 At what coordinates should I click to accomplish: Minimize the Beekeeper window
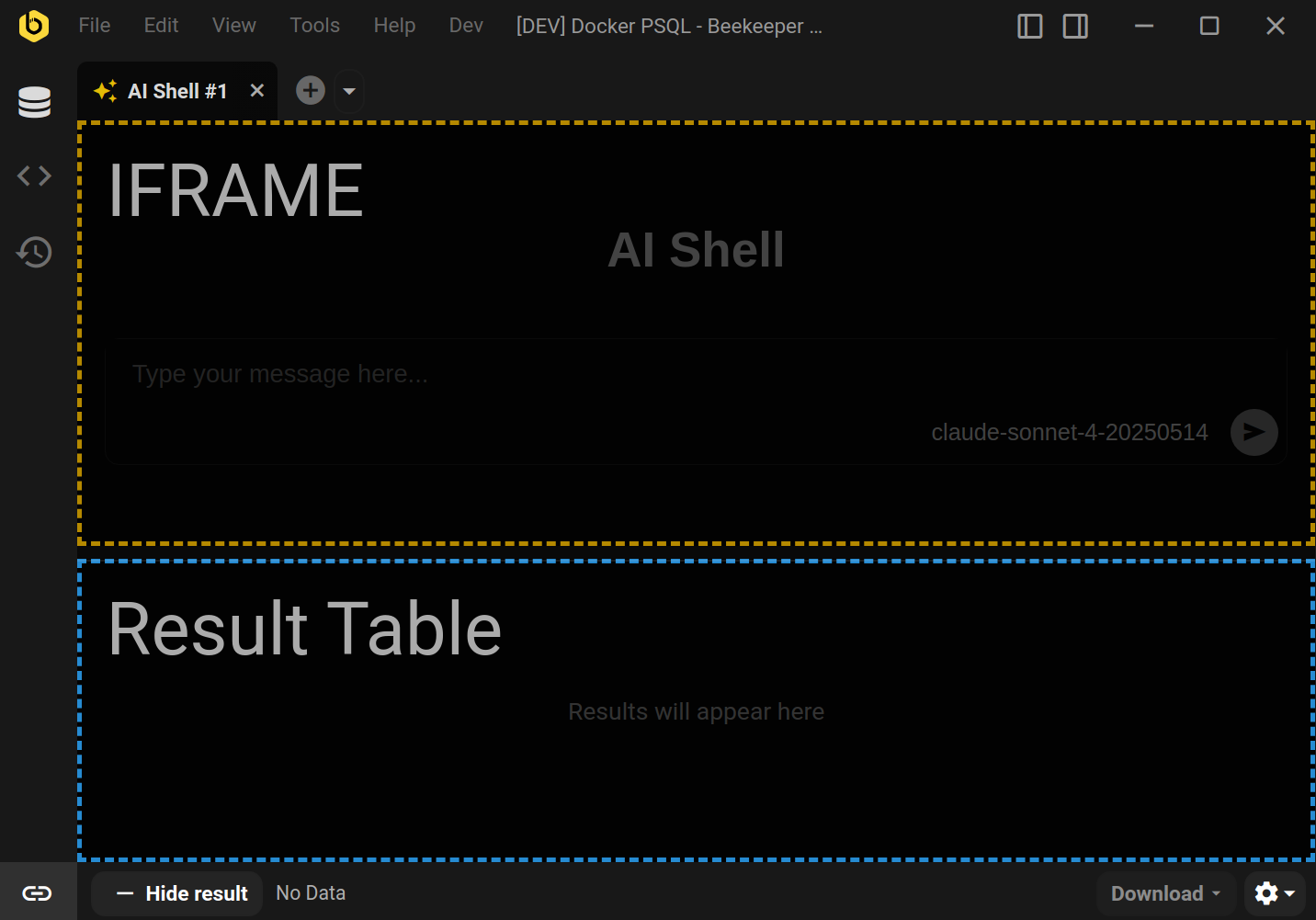click(1144, 26)
